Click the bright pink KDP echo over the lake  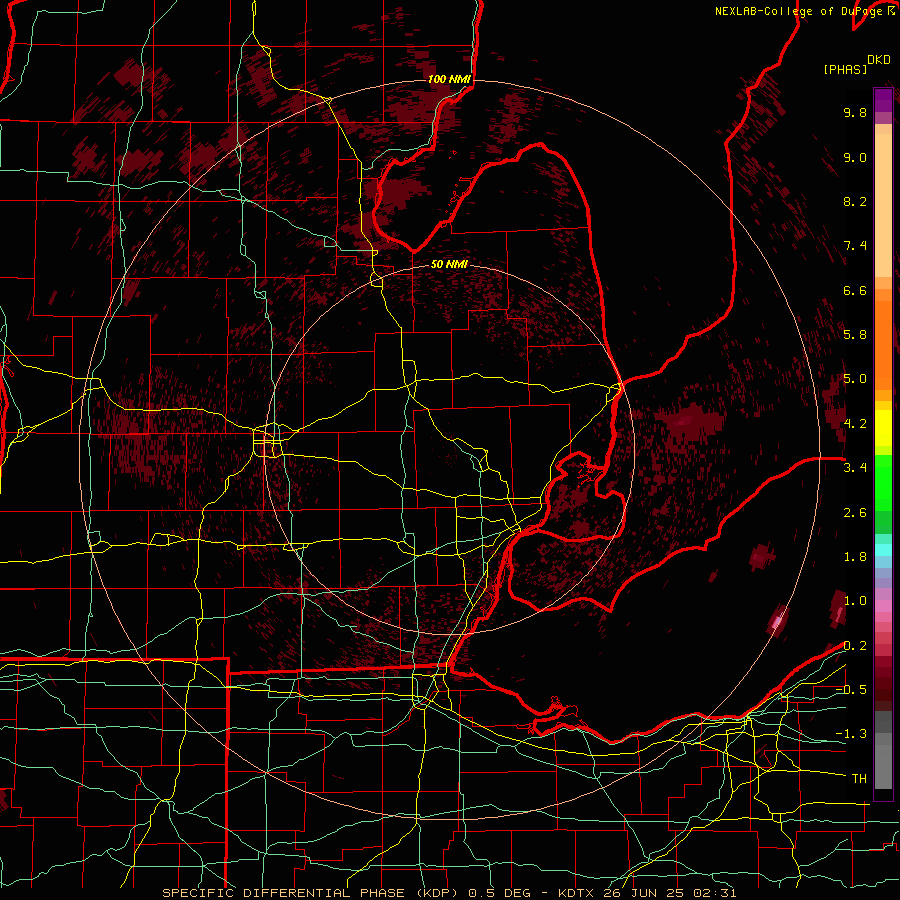778,620
